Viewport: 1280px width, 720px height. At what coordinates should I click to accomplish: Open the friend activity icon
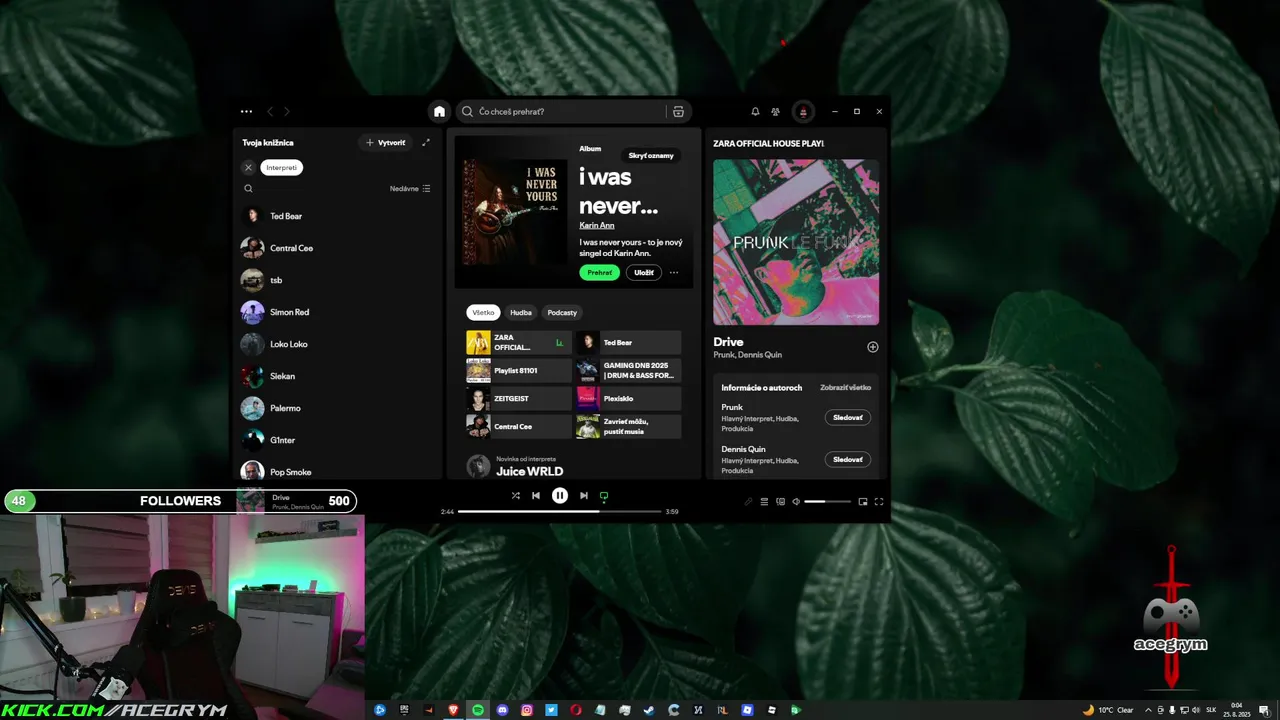pyautogui.click(x=775, y=112)
